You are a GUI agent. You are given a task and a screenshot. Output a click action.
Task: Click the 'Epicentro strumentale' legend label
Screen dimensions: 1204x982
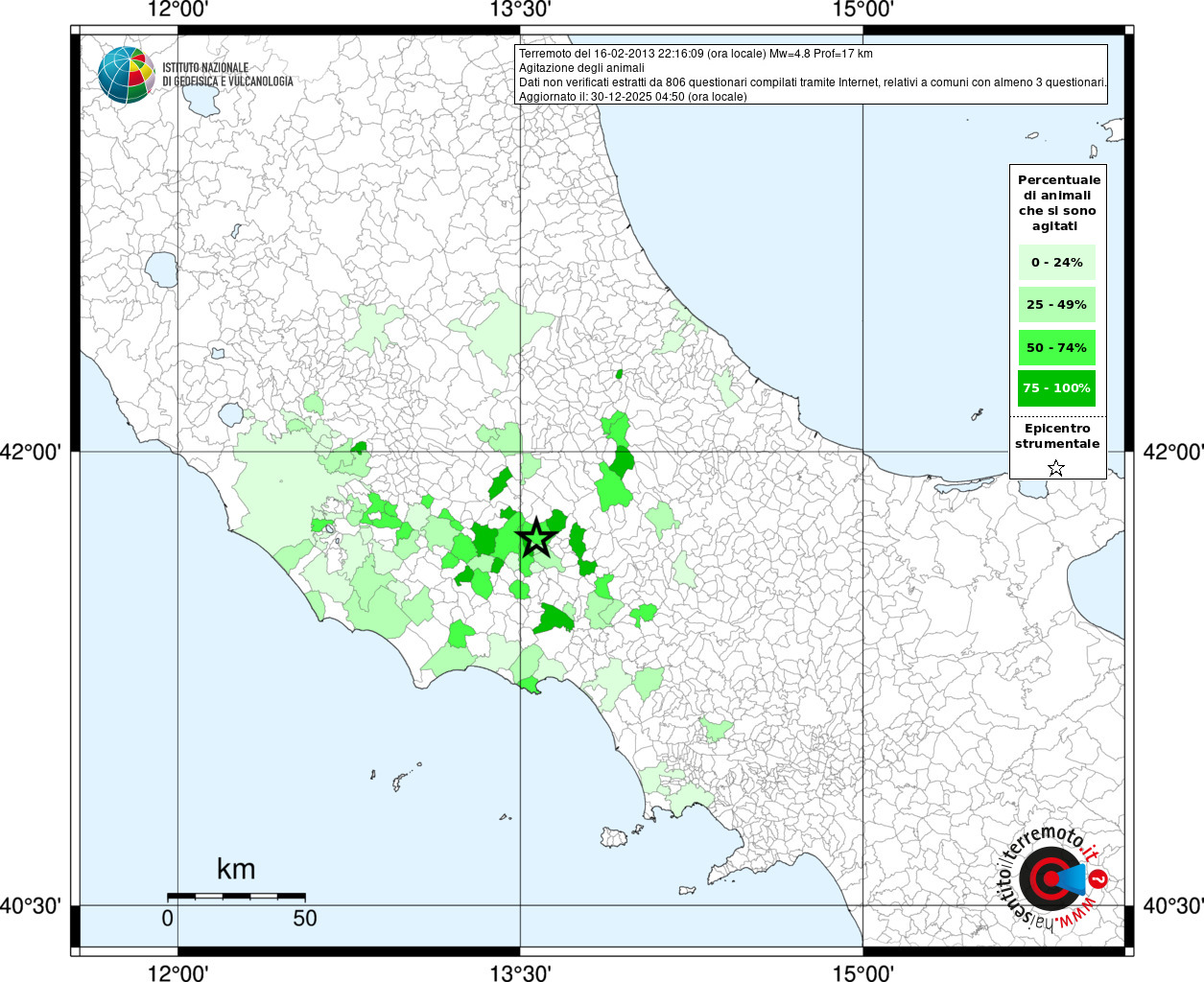coord(1057,436)
